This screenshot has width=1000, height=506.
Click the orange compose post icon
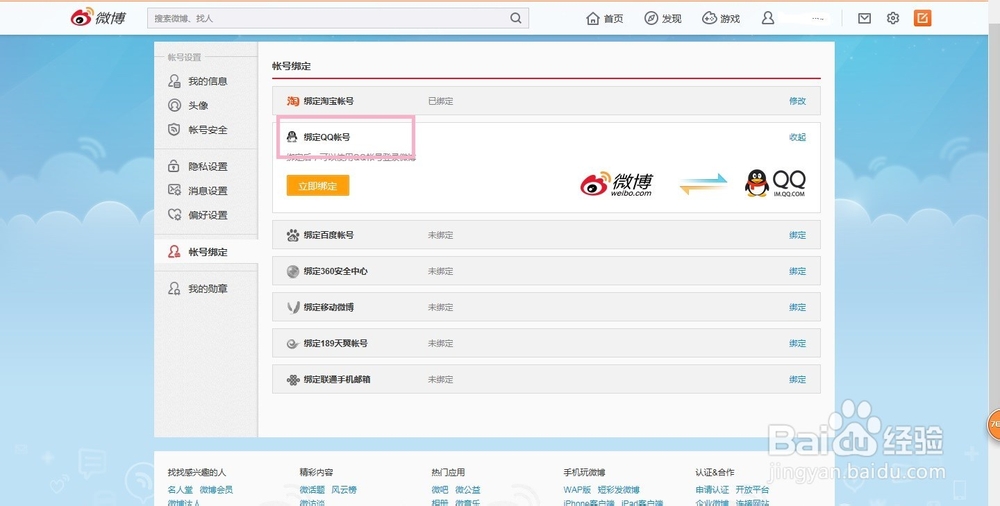click(922, 18)
